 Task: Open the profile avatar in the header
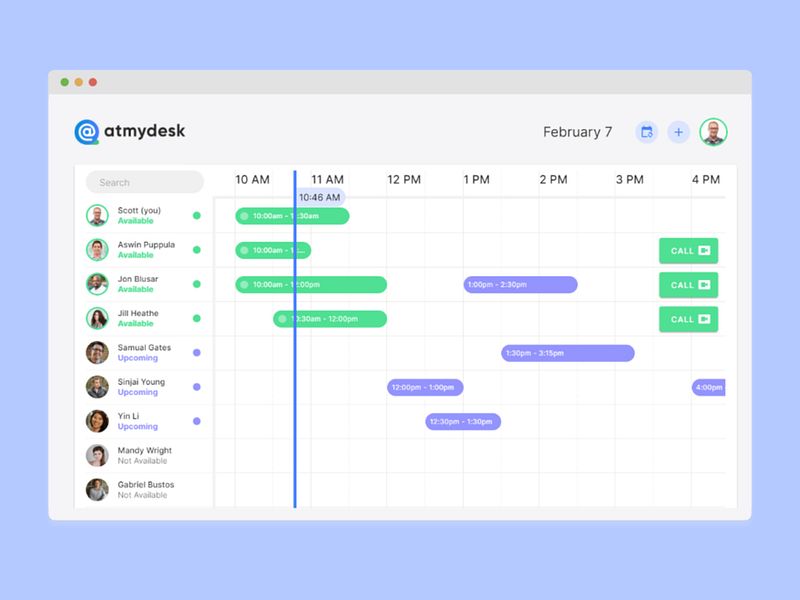click(x=713, y=132)
